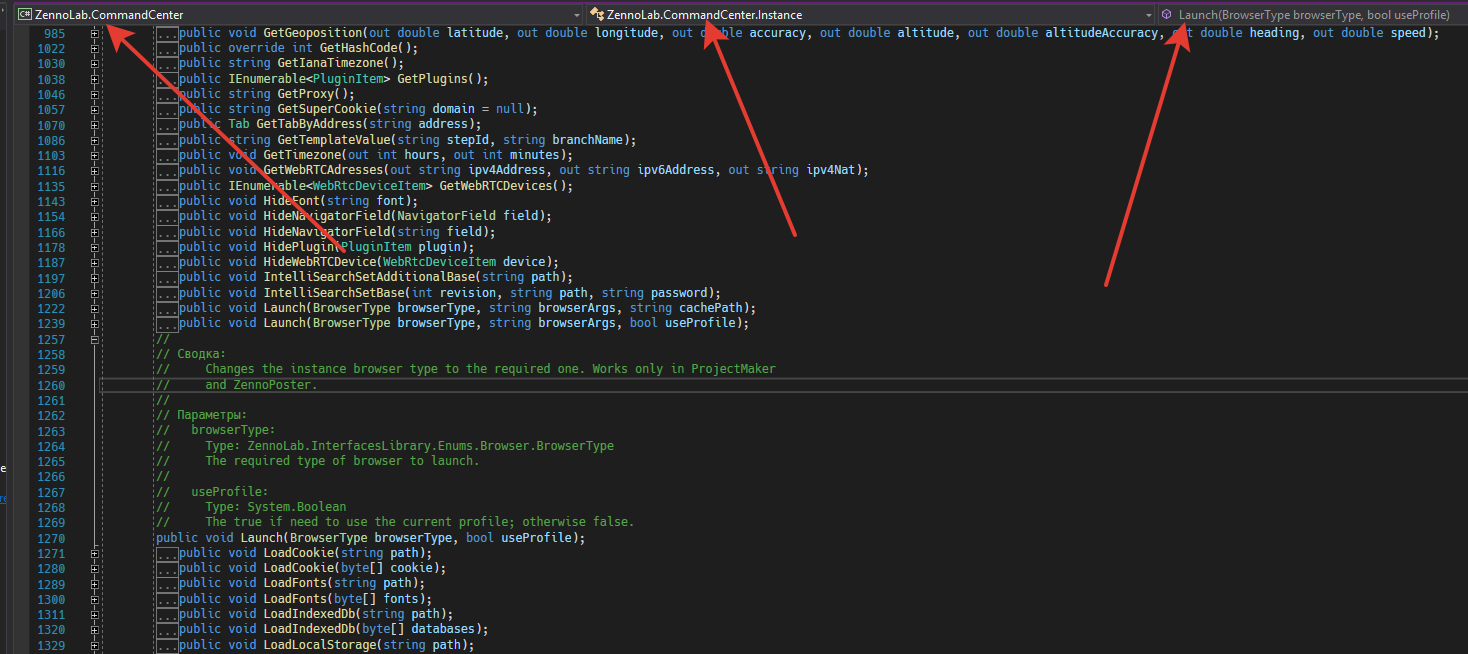Click line number 1260 in the gutter
This screenshot has width=1468, height=654.
point(50,385)
